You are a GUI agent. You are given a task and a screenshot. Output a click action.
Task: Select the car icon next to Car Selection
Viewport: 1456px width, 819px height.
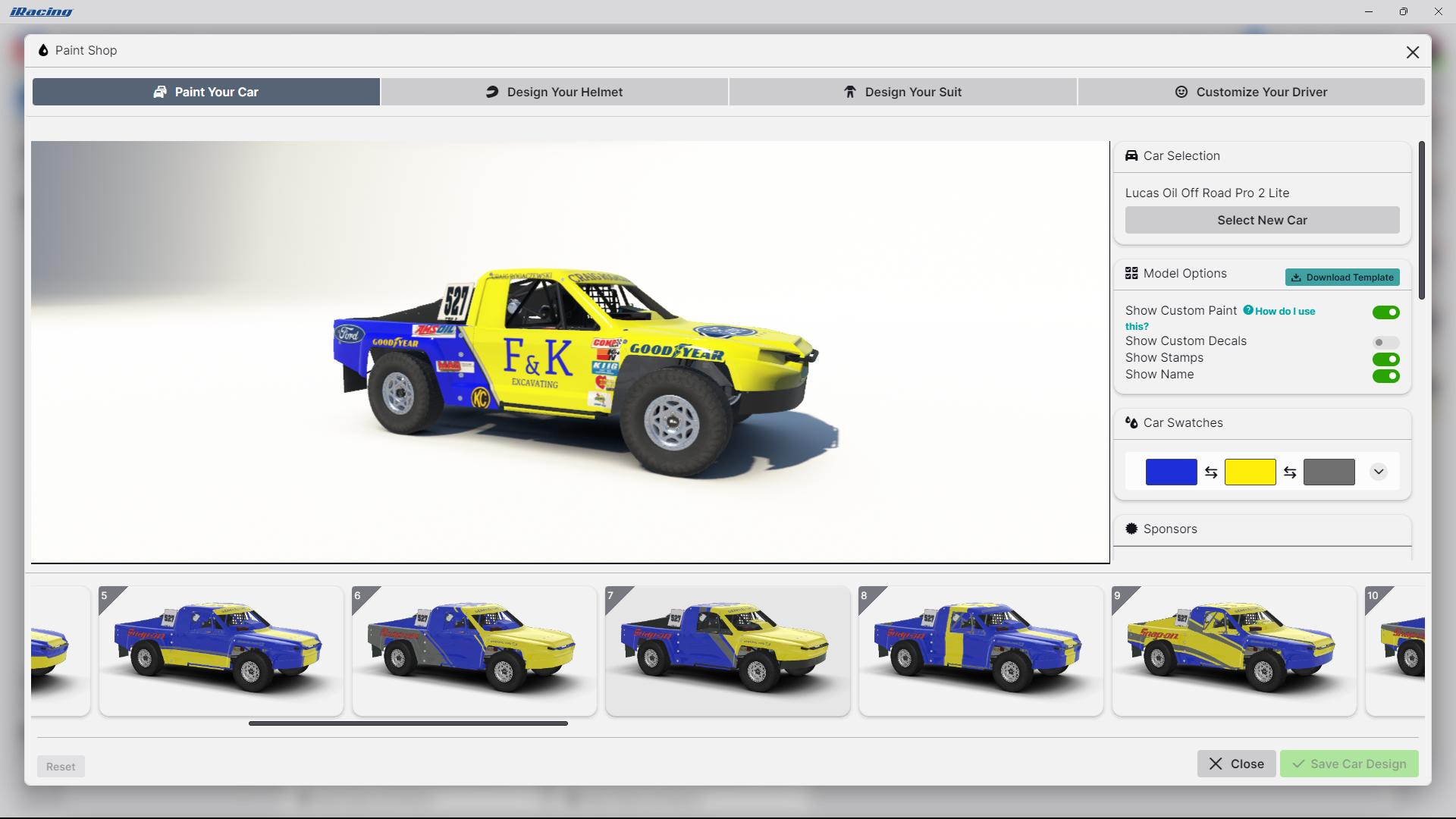point(1131,155)
